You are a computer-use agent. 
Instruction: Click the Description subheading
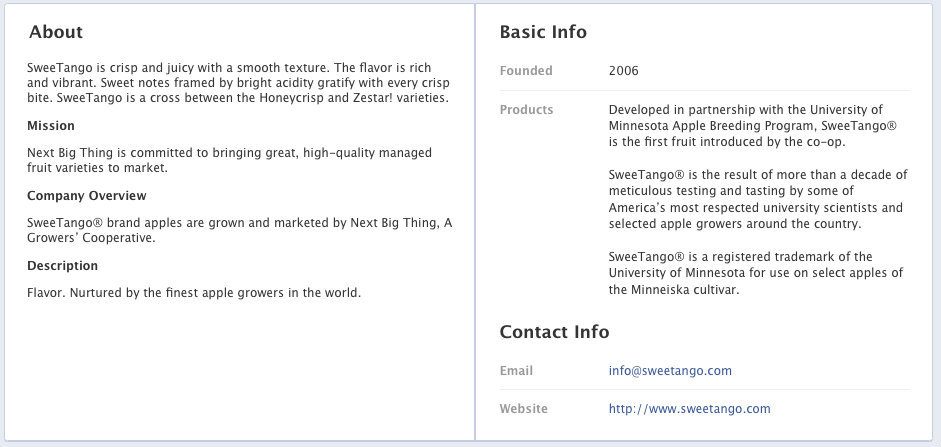click(x=63, y=266)
